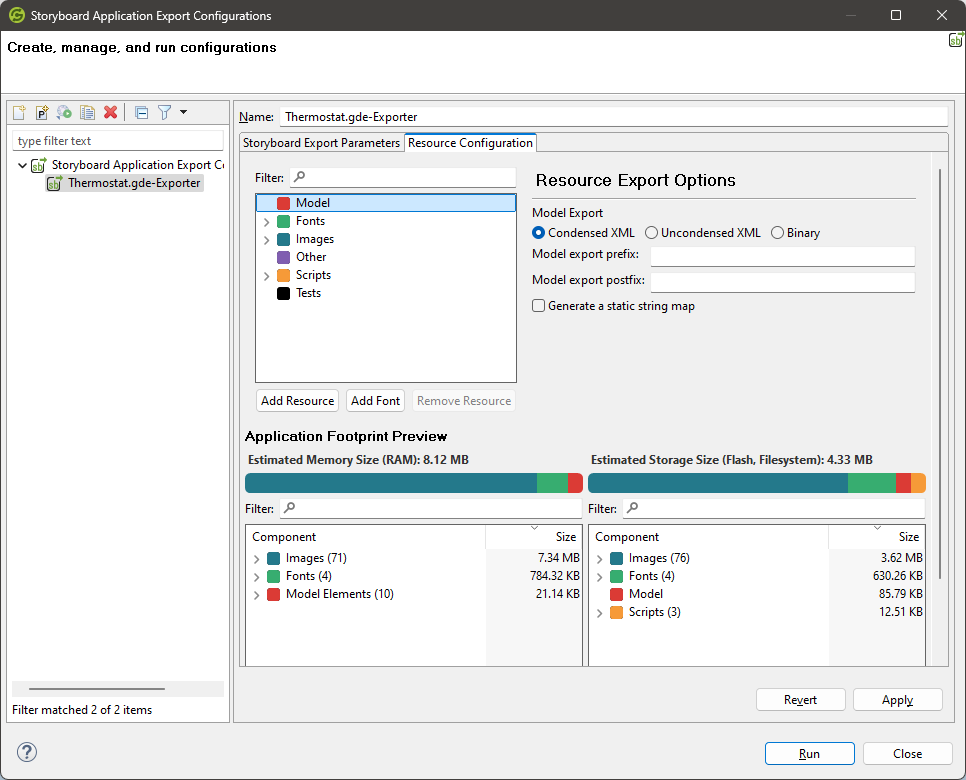Viewport: 966px width, 780px height.
Task: Click the memory size Filter field
Action: [431, 508]
